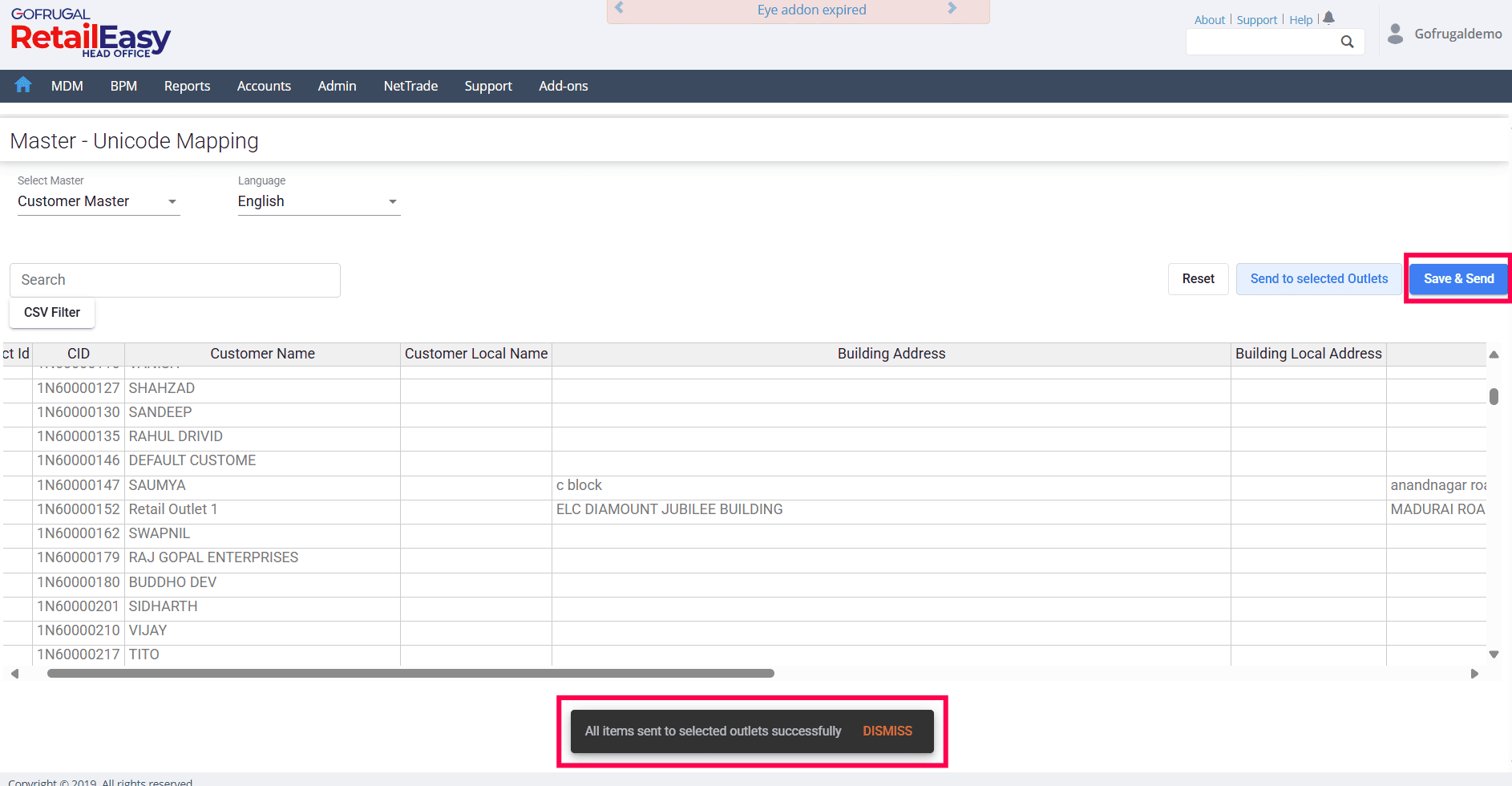The height and width of the screenshot is (786, 1512).
Task: Click the horizontal table scrollbar thumb
Action: pos(410,674)
